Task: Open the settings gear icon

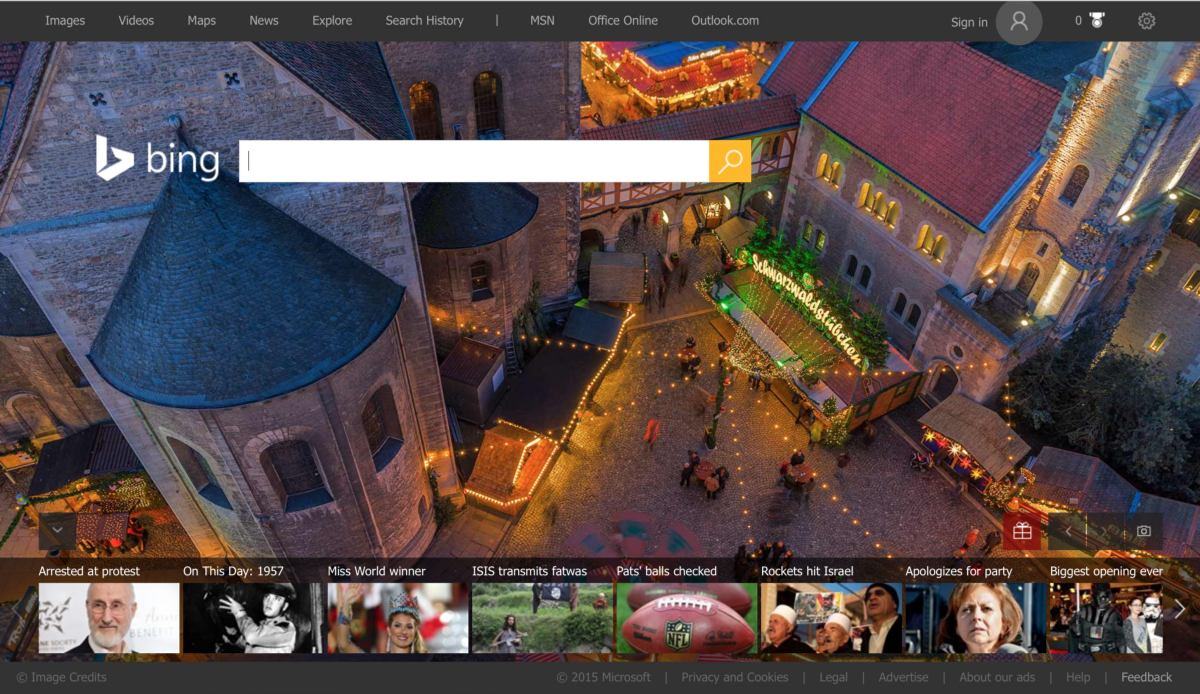Action: (x=1147, y=21)
